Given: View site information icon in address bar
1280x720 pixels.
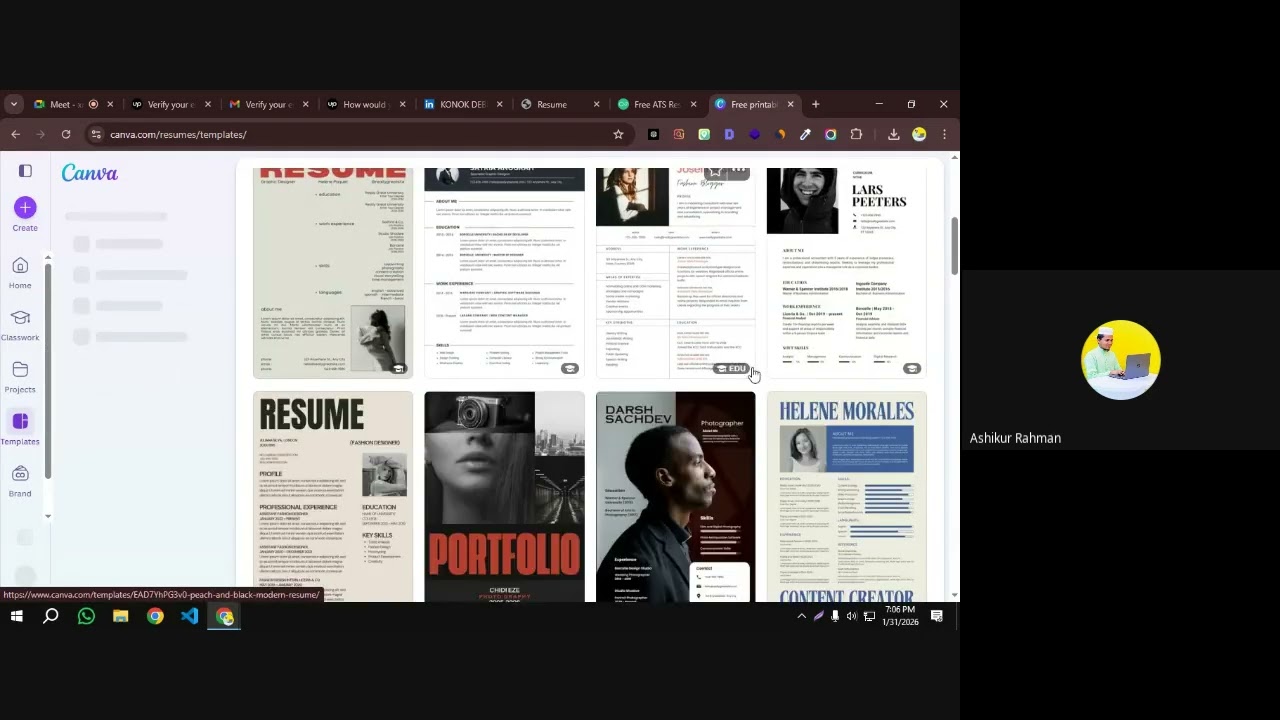Looking at the screenshot, I should tap(96, 134).
